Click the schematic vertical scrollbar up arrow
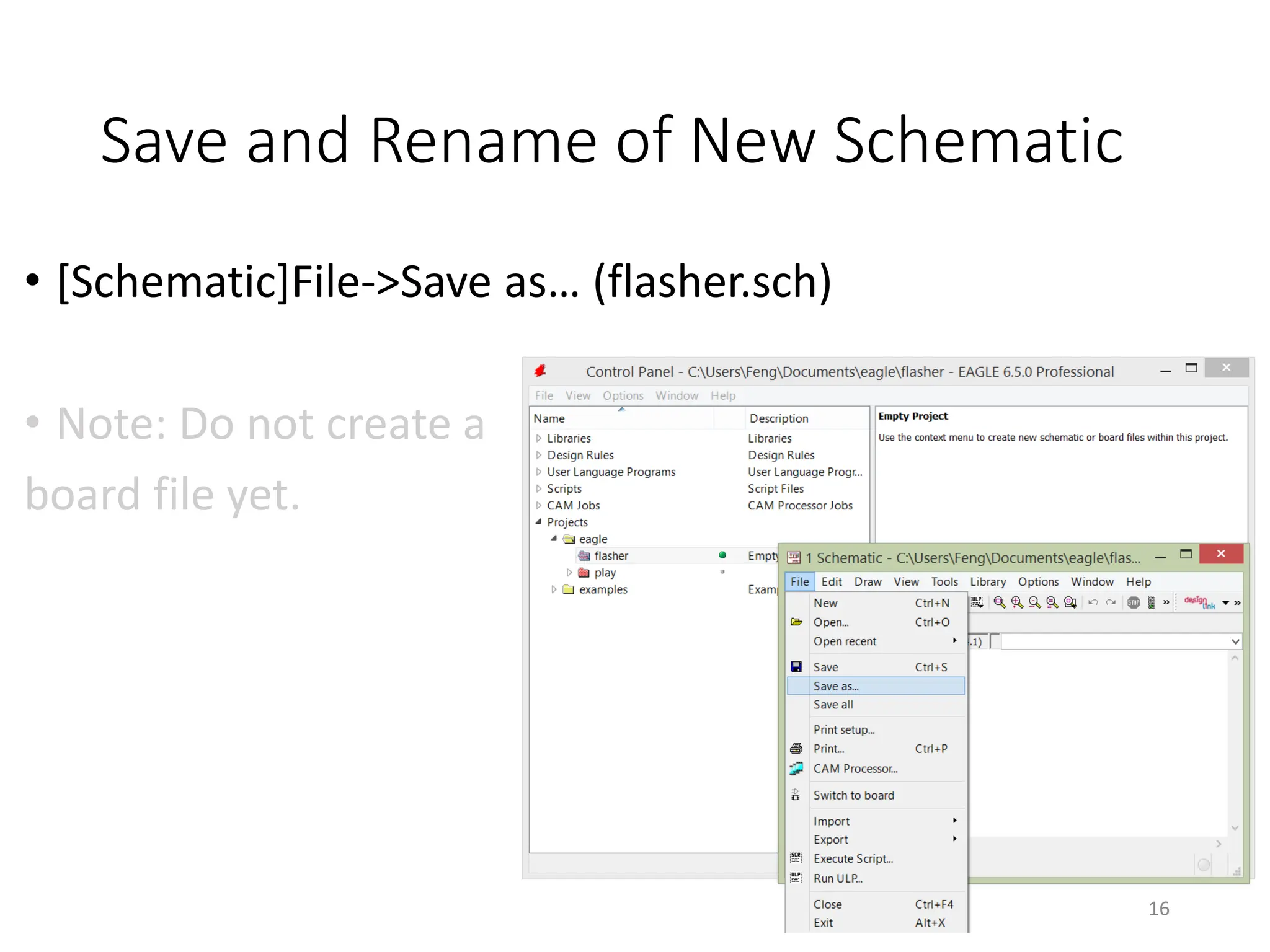 (x=1235, y=658)
